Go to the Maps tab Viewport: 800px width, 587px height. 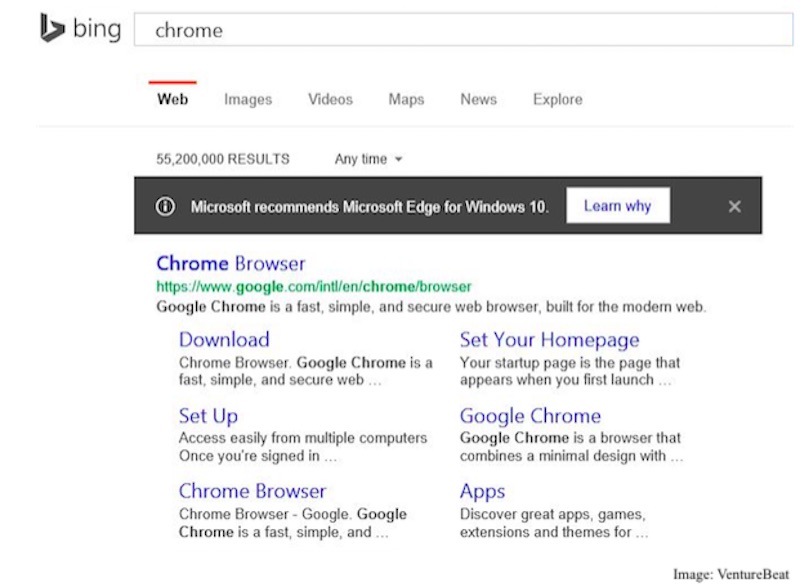tap(406, 99)
